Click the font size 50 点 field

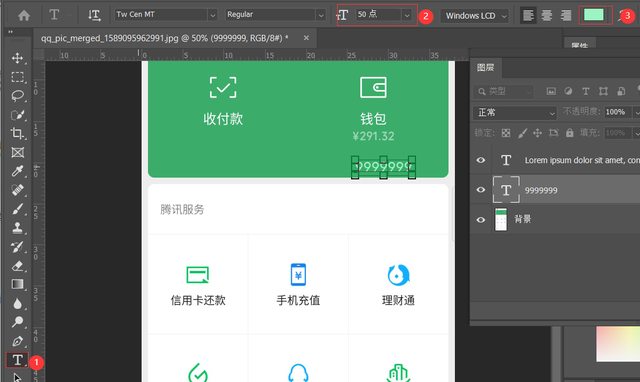pos(379,15)
